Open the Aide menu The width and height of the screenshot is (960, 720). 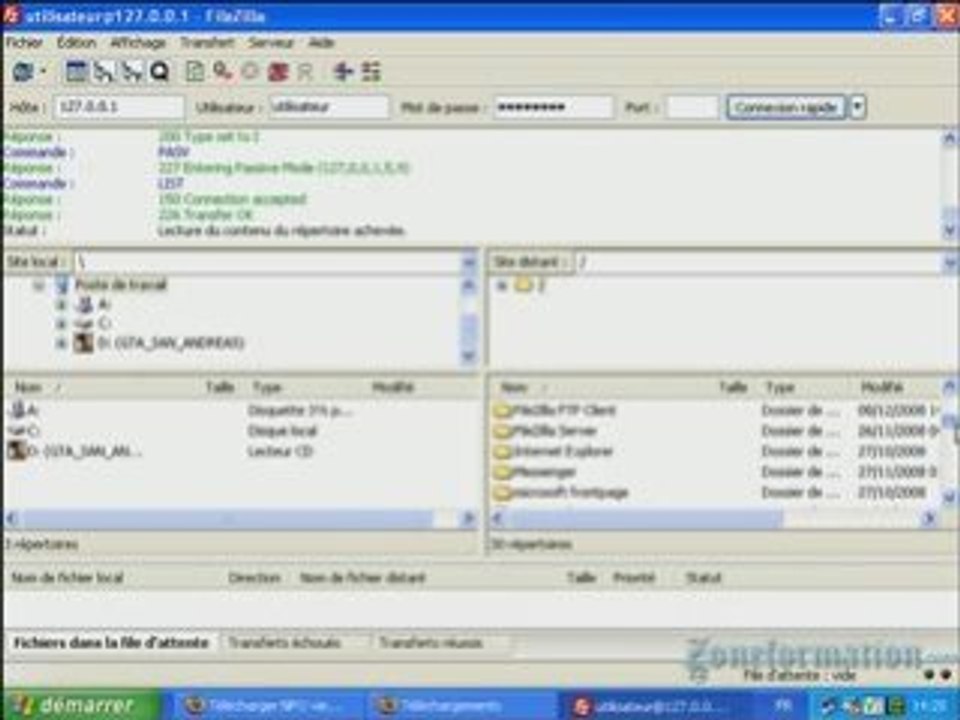(x=321, y=42)
